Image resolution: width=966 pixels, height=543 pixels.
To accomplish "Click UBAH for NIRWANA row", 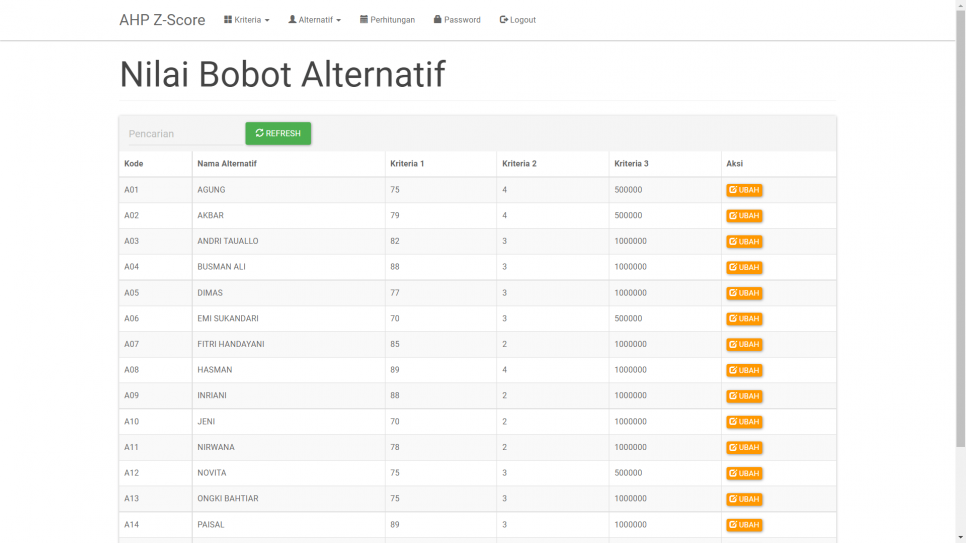I will 744,447.
